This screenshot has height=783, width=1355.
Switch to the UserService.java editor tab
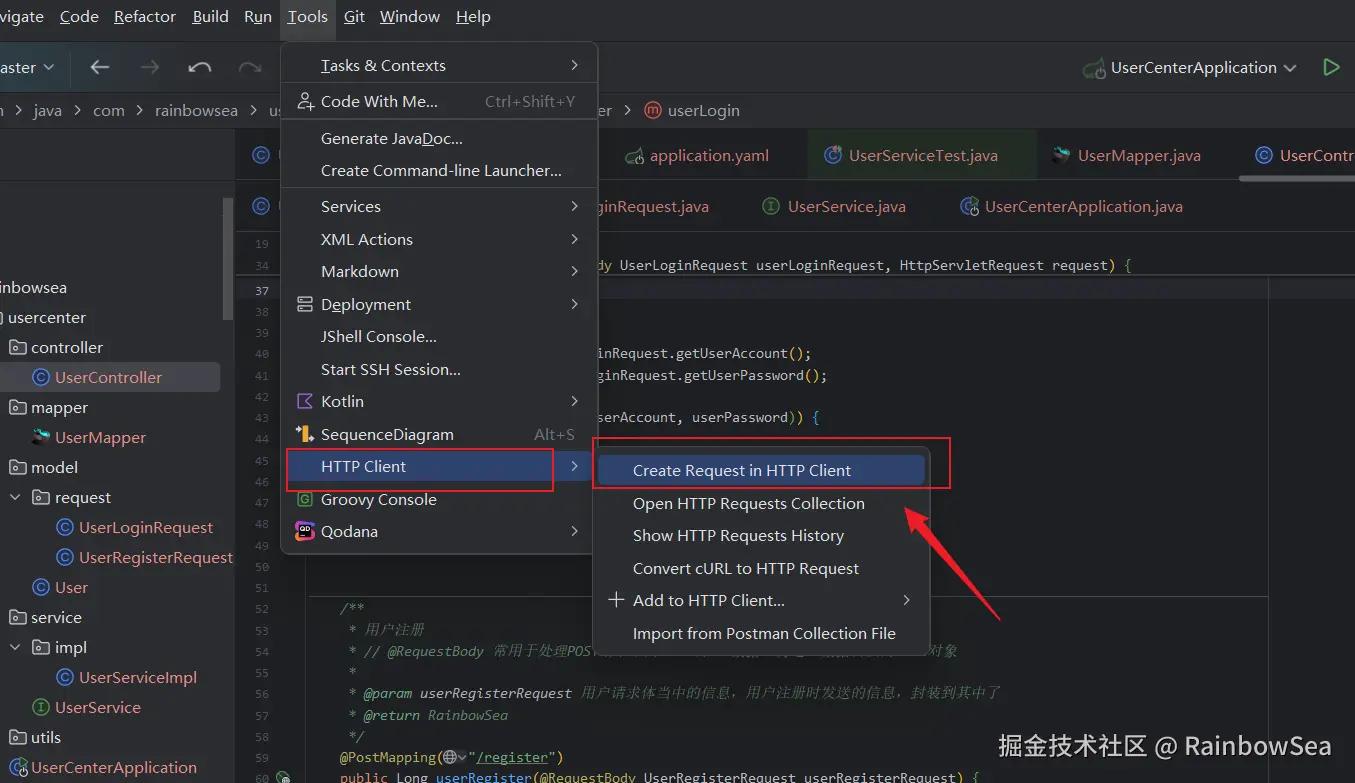coord(834,207)
